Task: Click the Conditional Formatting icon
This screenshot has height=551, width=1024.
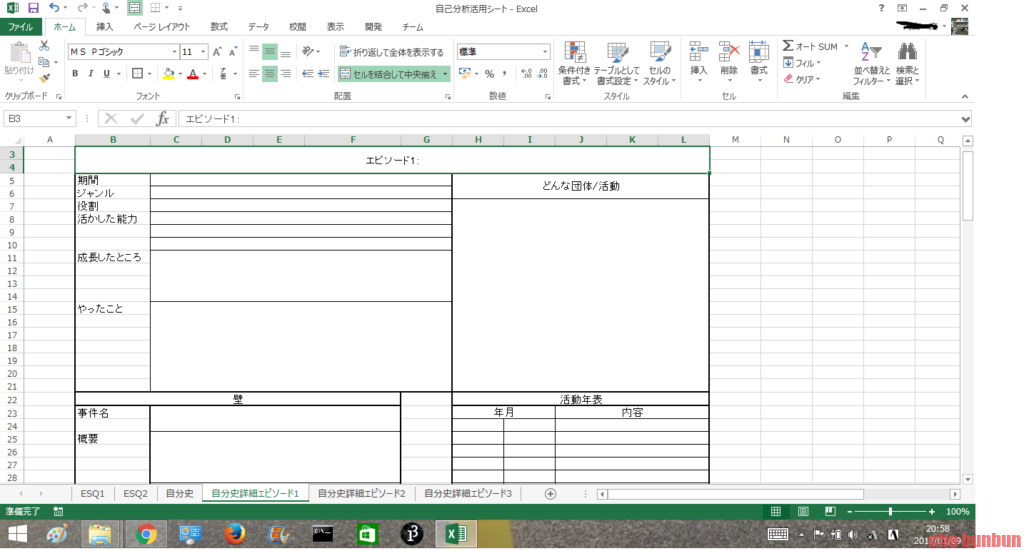Action: (574, 62)
